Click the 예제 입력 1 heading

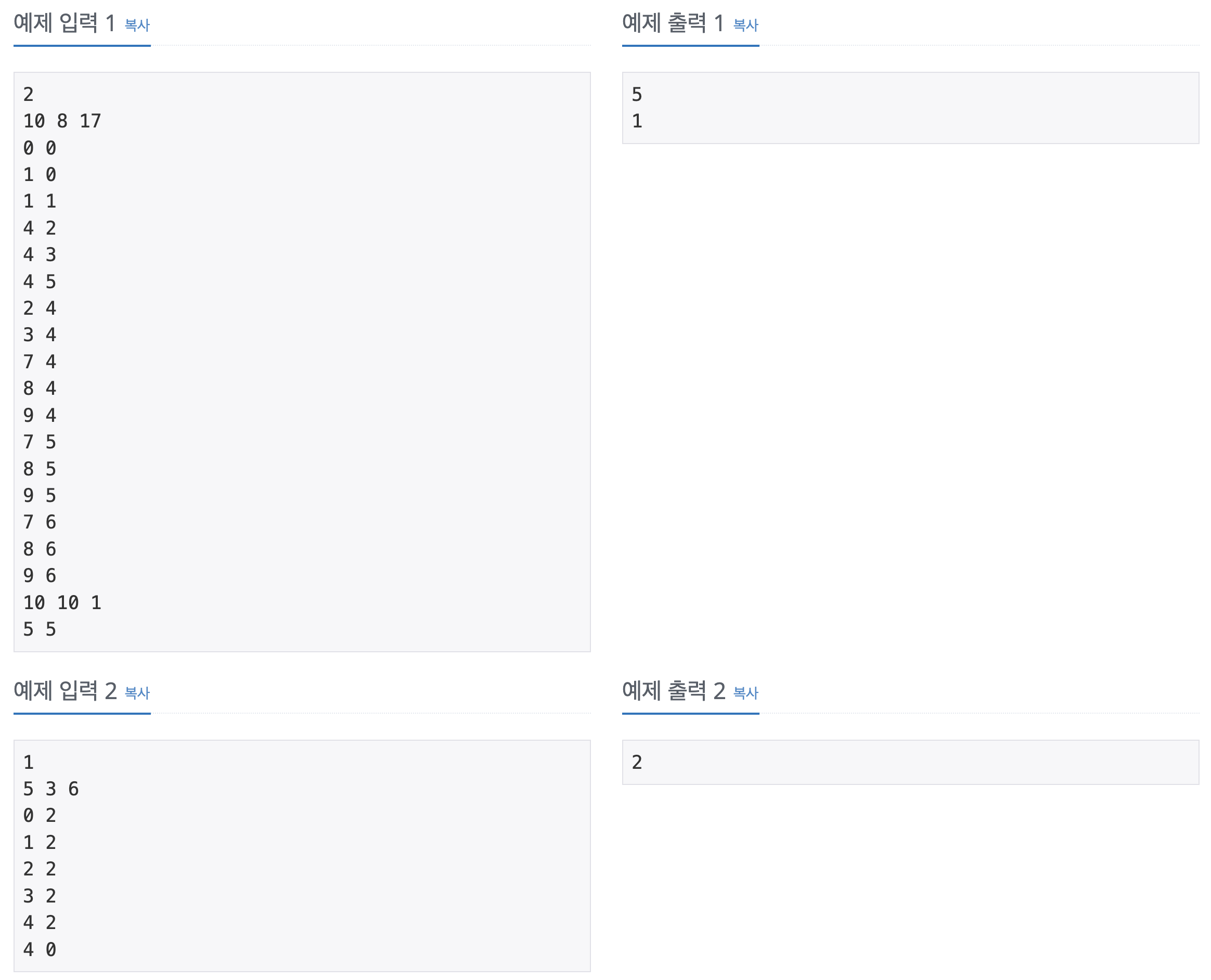[65, 23]
